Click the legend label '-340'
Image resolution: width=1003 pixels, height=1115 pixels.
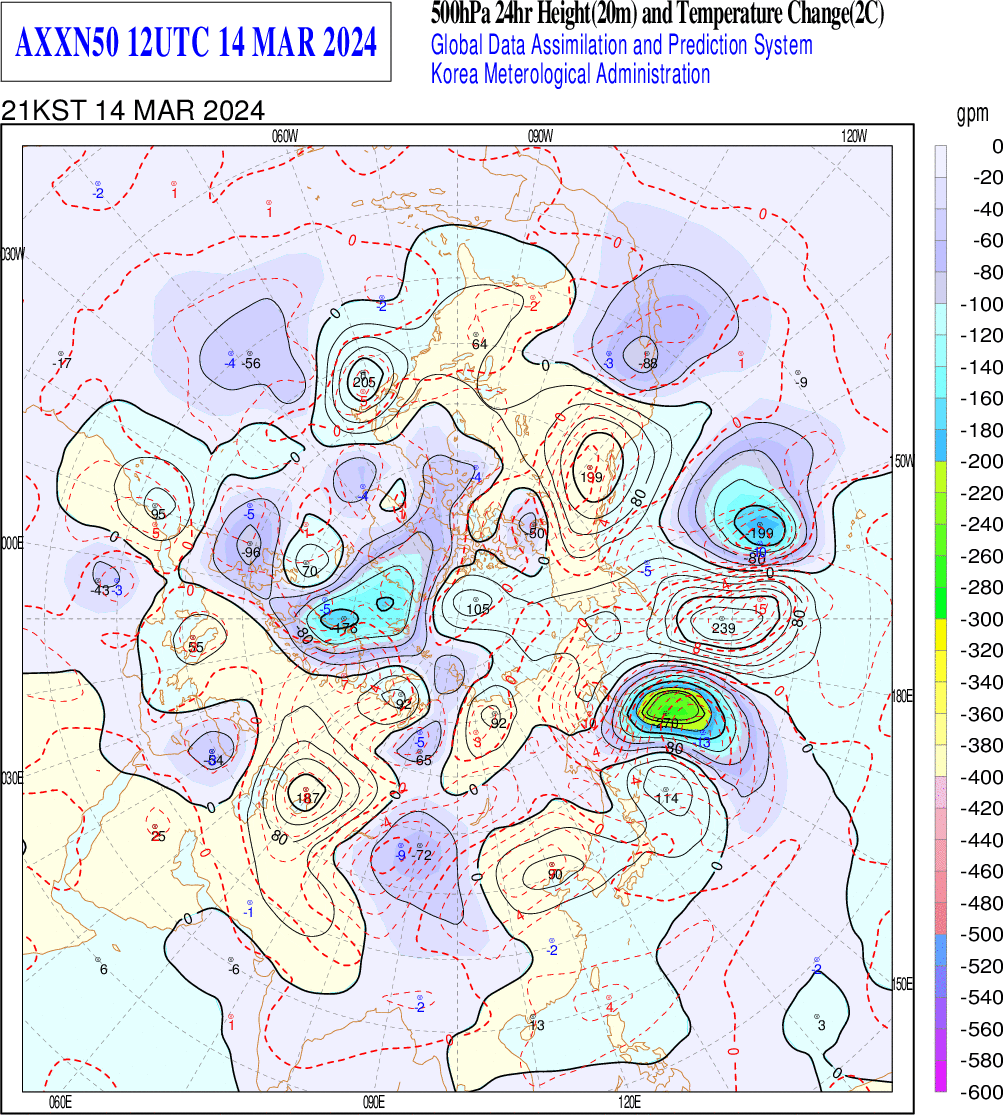click(x=981, y=682)
